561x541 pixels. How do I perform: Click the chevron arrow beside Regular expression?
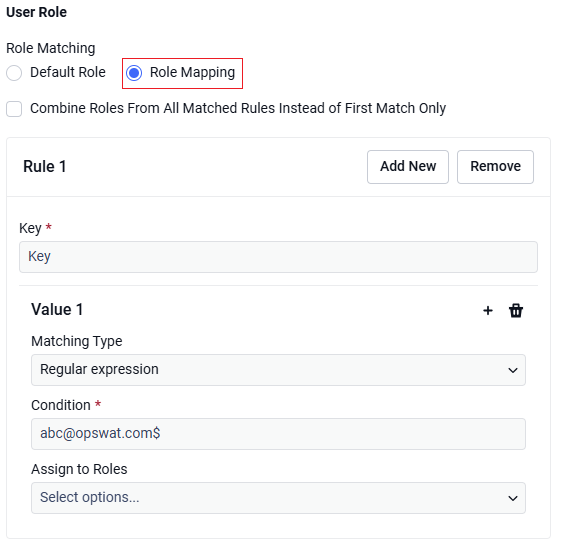(x=513, y=370)
